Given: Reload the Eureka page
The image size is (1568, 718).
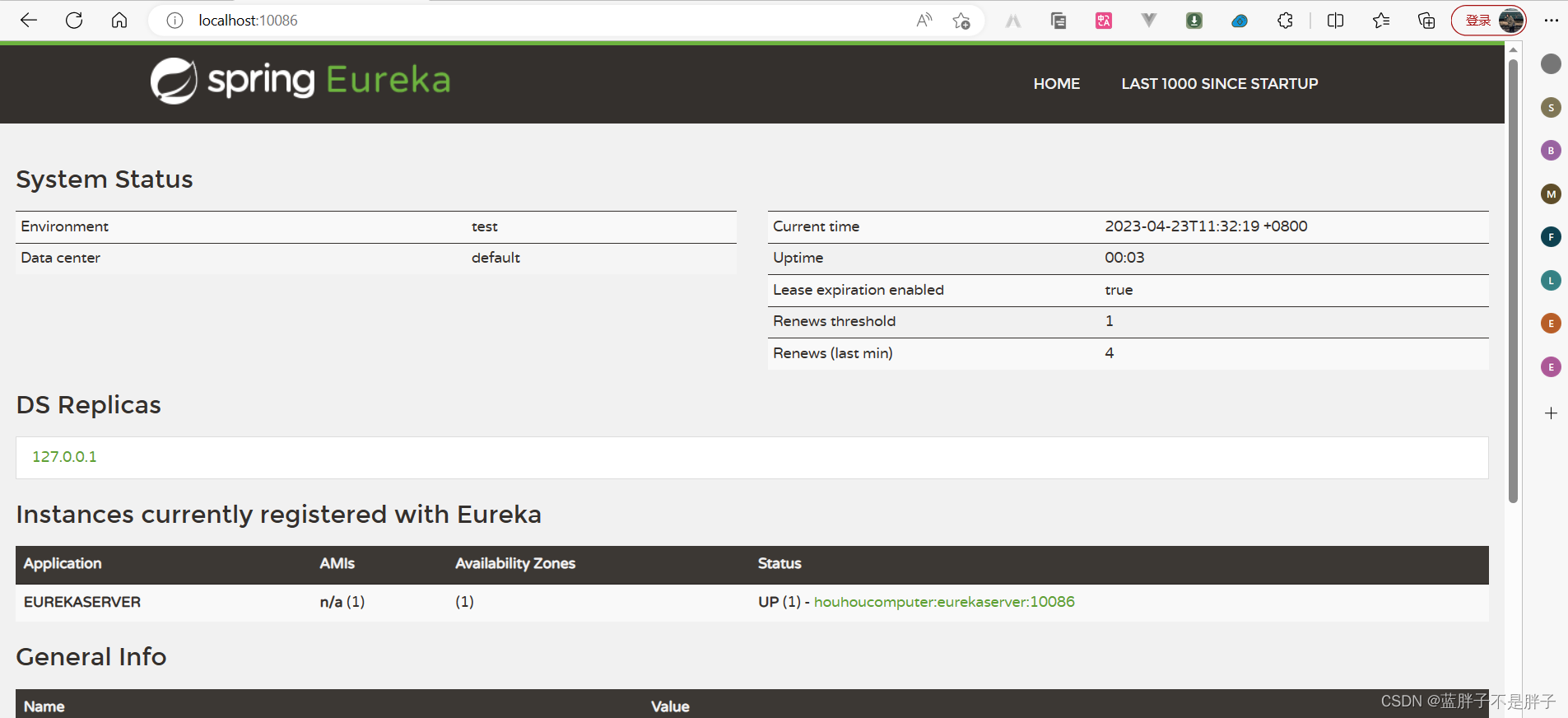Looking at the screenshot, I should tap(74, 21).
